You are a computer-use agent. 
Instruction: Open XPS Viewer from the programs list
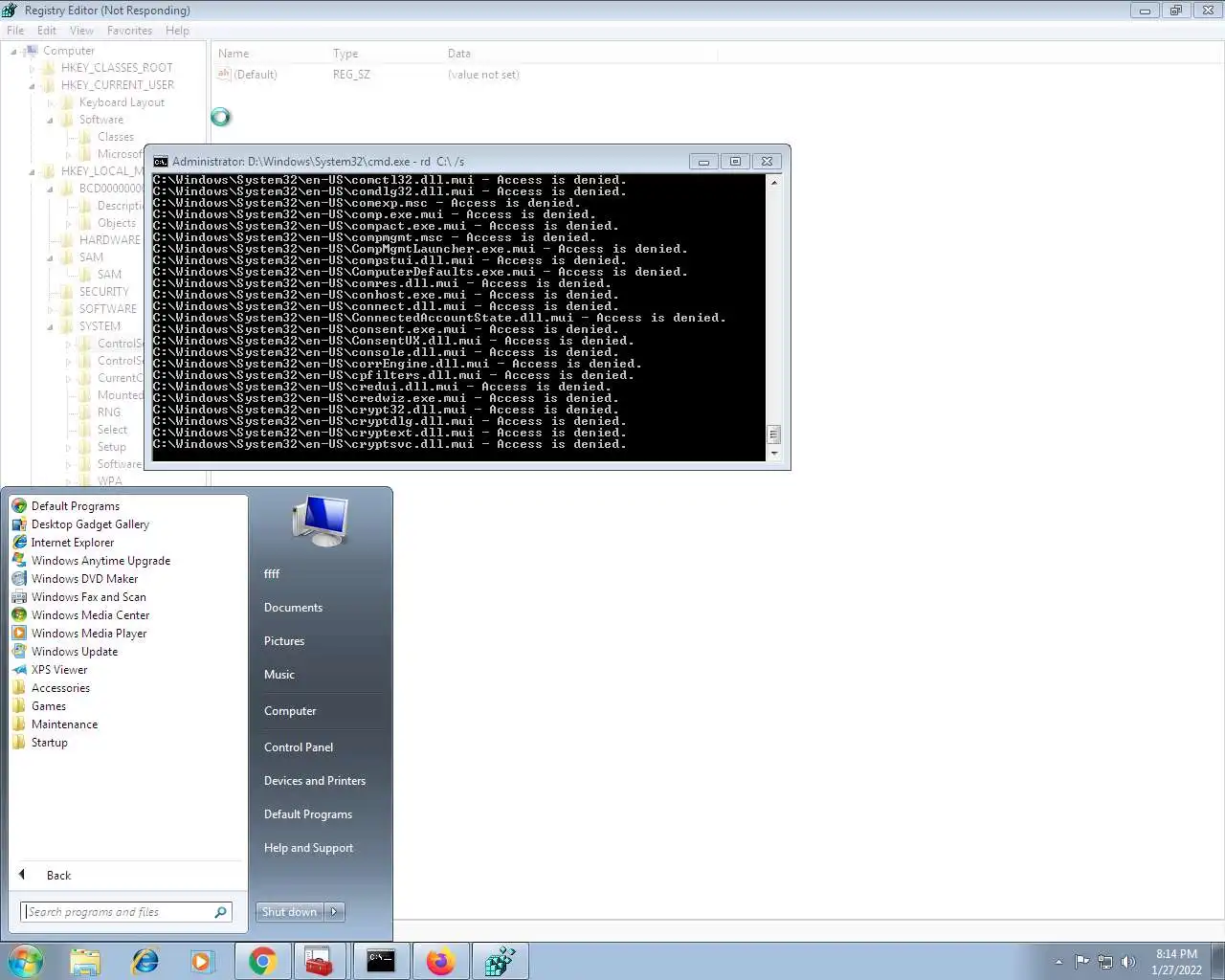point(59,670)
